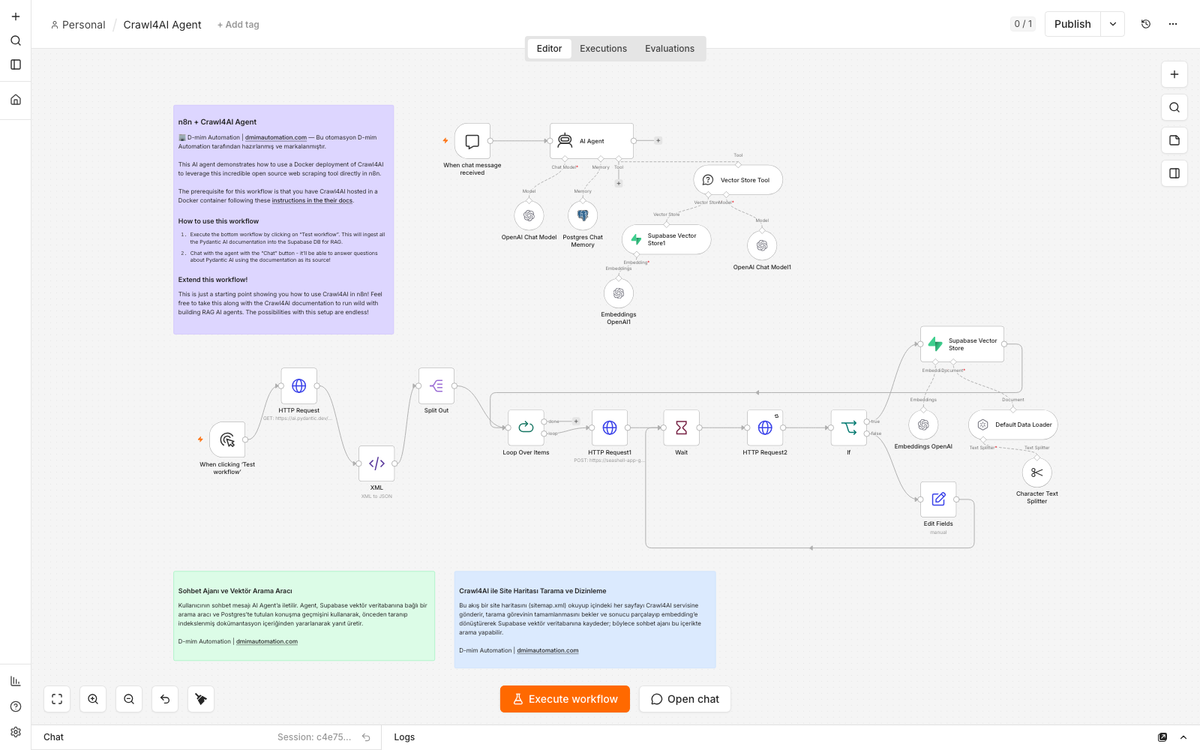
Task: Go to the home overview icon
Action: [15, 100]
